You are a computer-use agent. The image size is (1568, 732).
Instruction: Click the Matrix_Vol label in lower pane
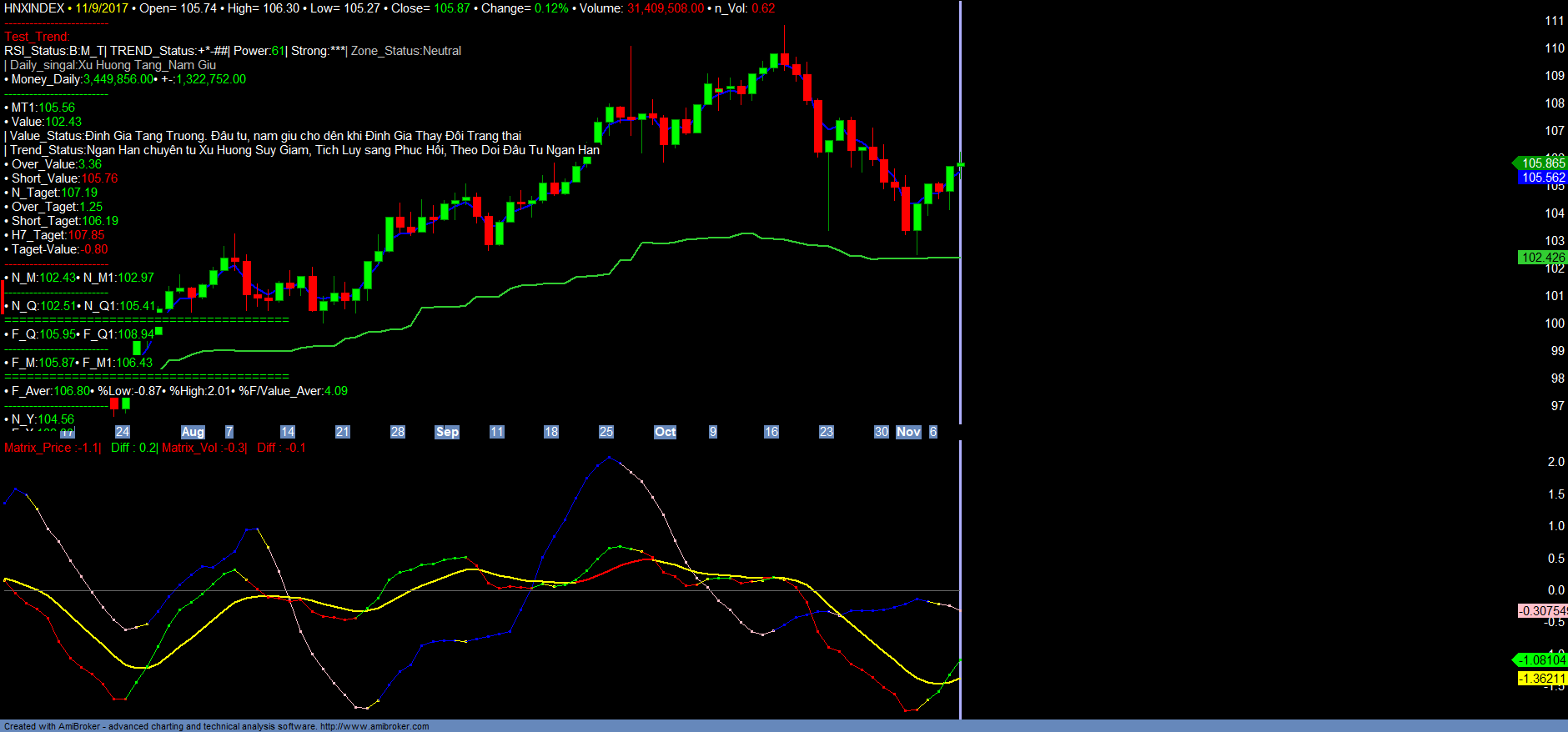click(x=191, y=448)
